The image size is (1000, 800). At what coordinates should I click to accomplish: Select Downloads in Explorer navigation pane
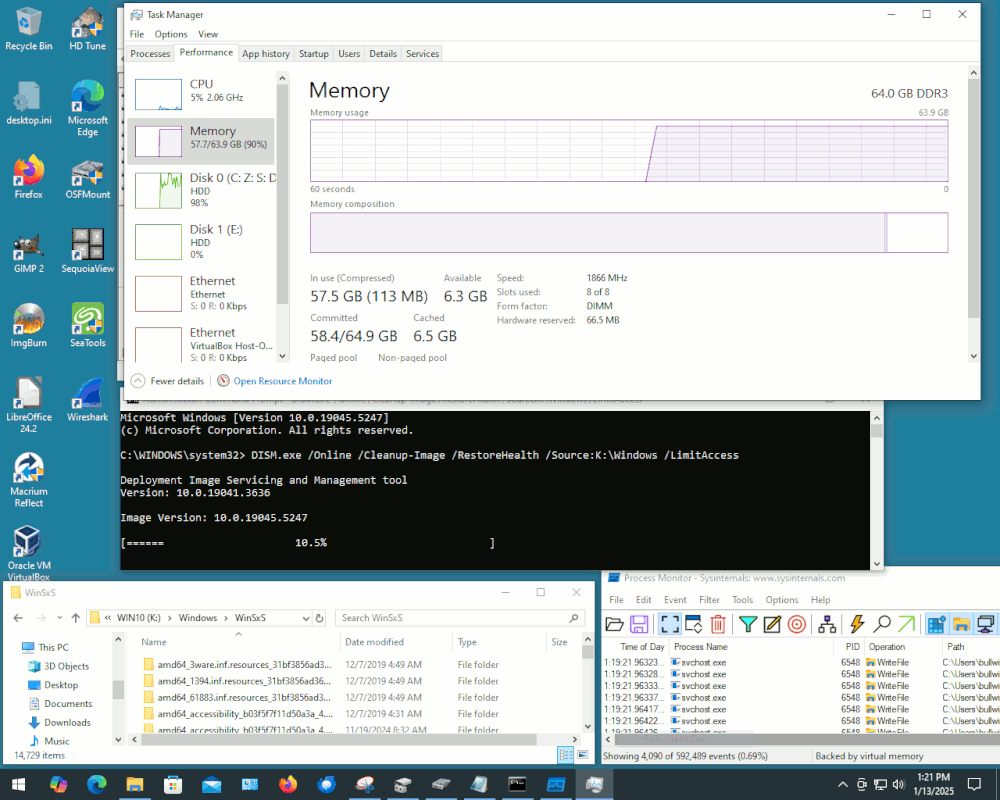(59, 722)
